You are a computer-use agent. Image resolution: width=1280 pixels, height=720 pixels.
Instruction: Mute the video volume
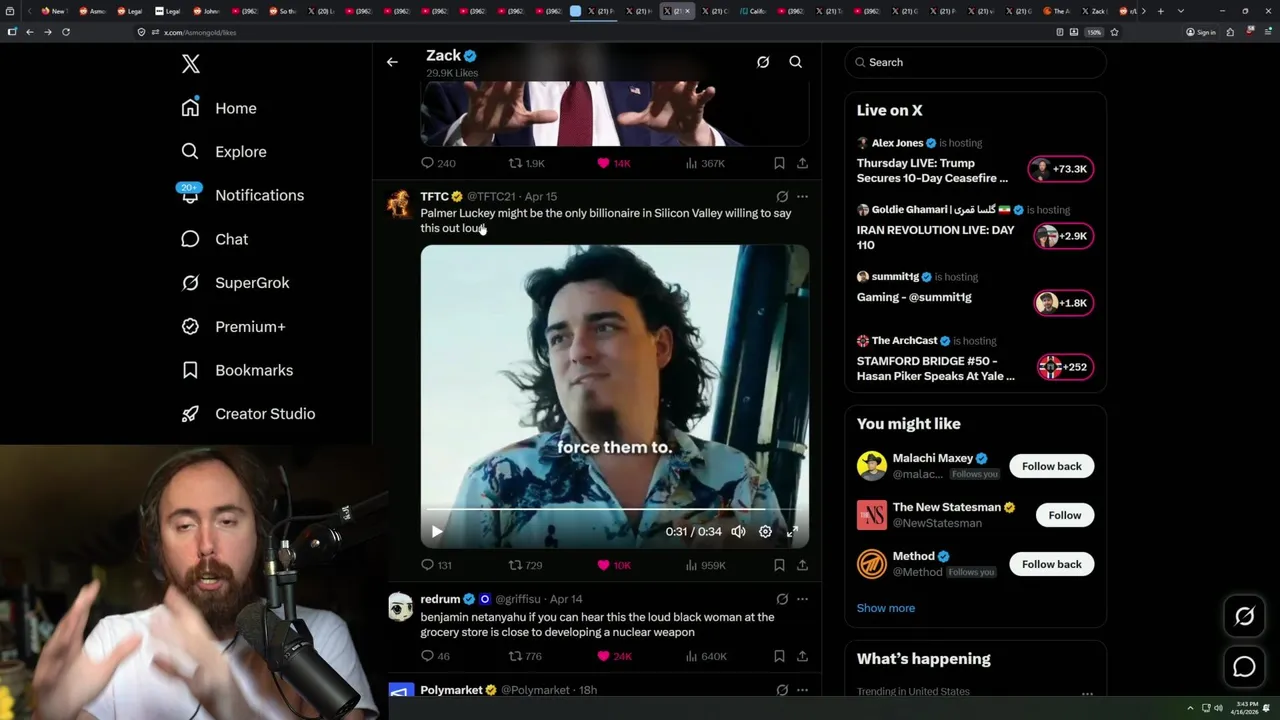(738, 532)
